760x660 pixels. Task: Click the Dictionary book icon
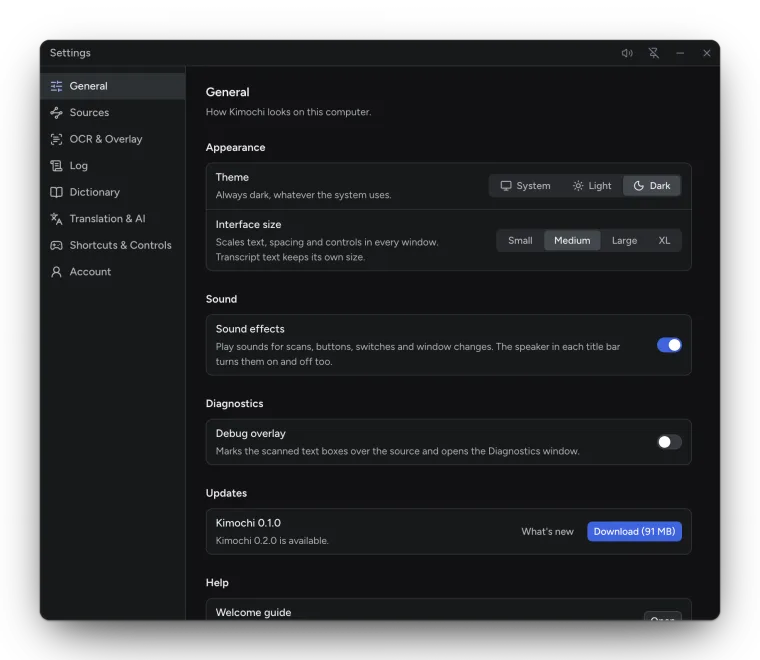[56, 192]
